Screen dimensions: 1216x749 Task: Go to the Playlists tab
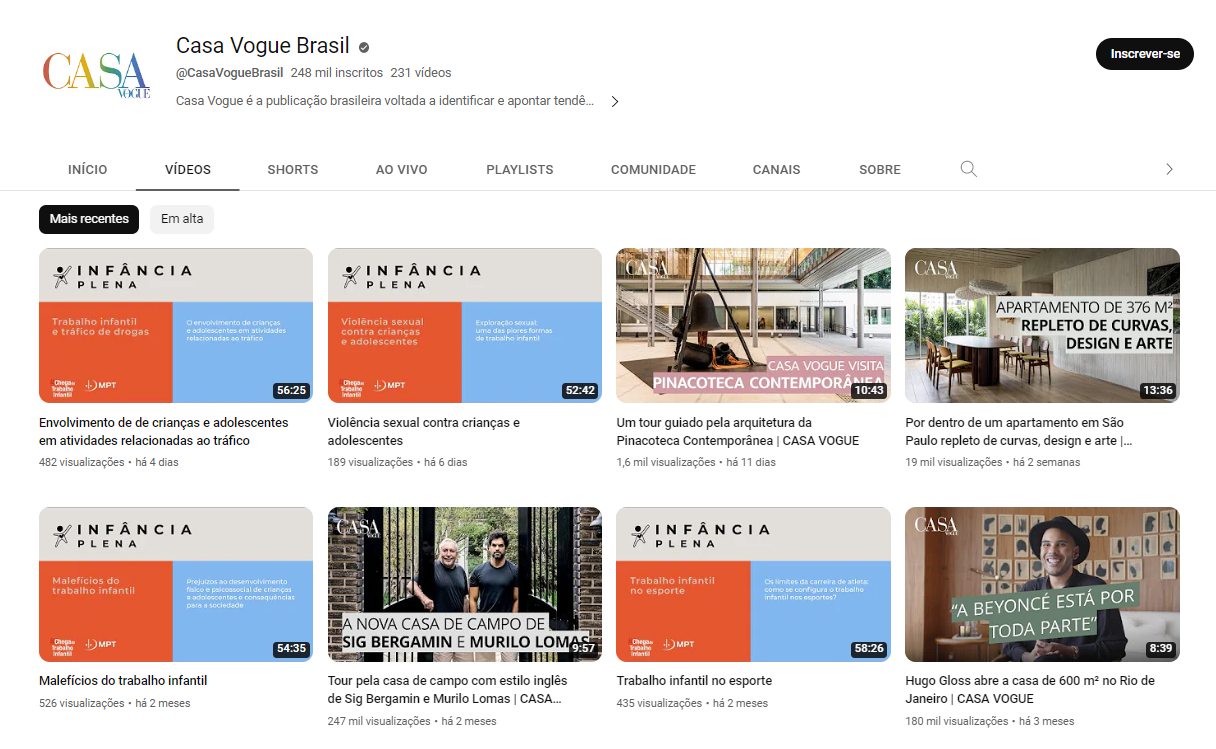(519, 170)
